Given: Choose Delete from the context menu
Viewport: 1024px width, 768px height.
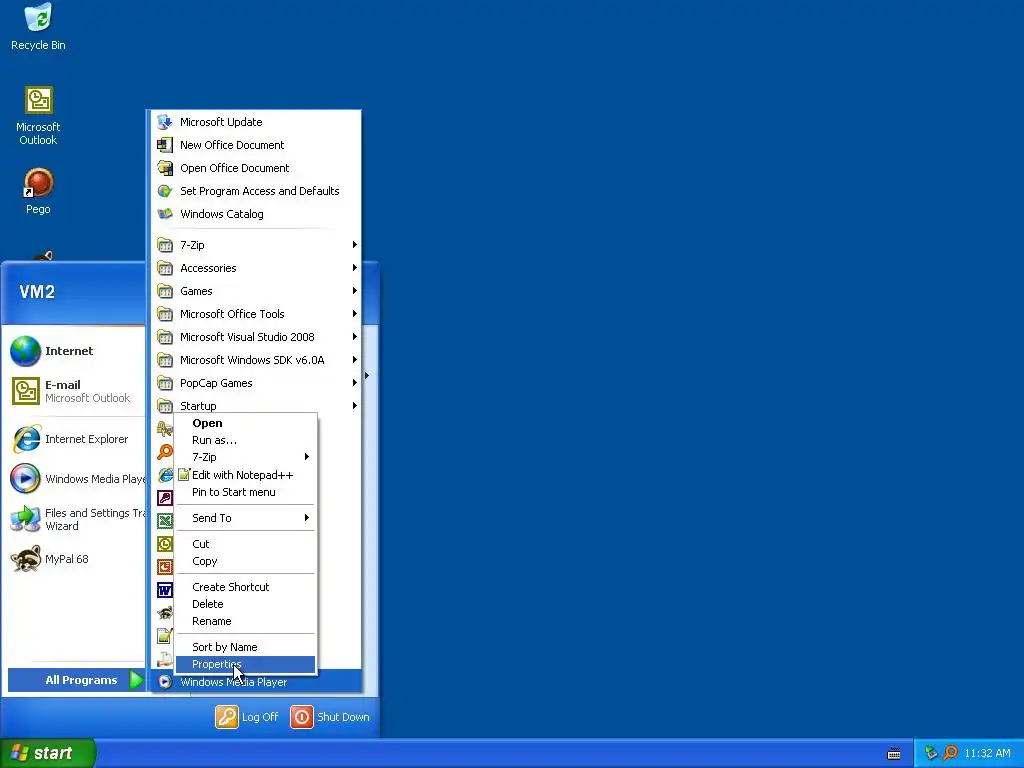Looking at the screenshot, I should pos(246,604).
